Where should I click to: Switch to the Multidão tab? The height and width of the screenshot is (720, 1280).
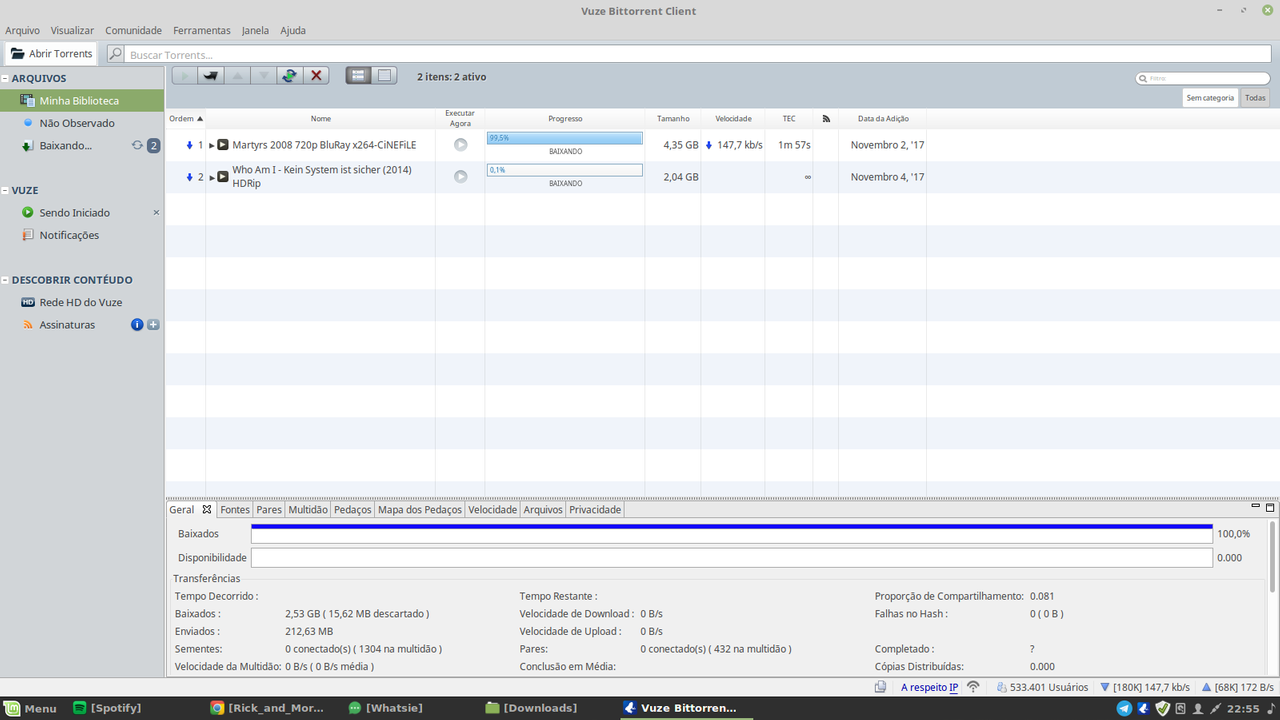click(x=308, y=510)
